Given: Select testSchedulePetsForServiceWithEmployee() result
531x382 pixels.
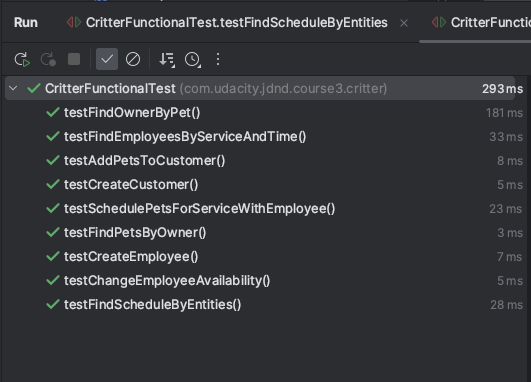Looking at the screenshot, I should (199, 208).
